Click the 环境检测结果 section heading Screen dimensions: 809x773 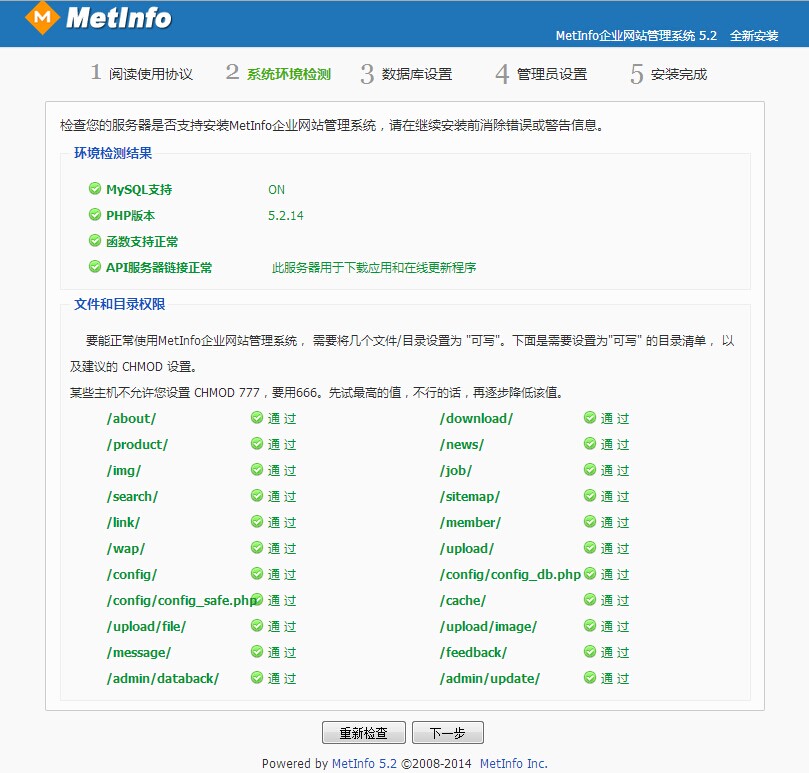tap(113, 153)
